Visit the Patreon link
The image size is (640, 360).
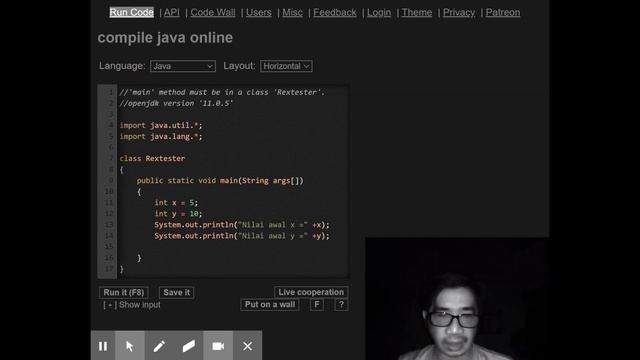(502, 13)
